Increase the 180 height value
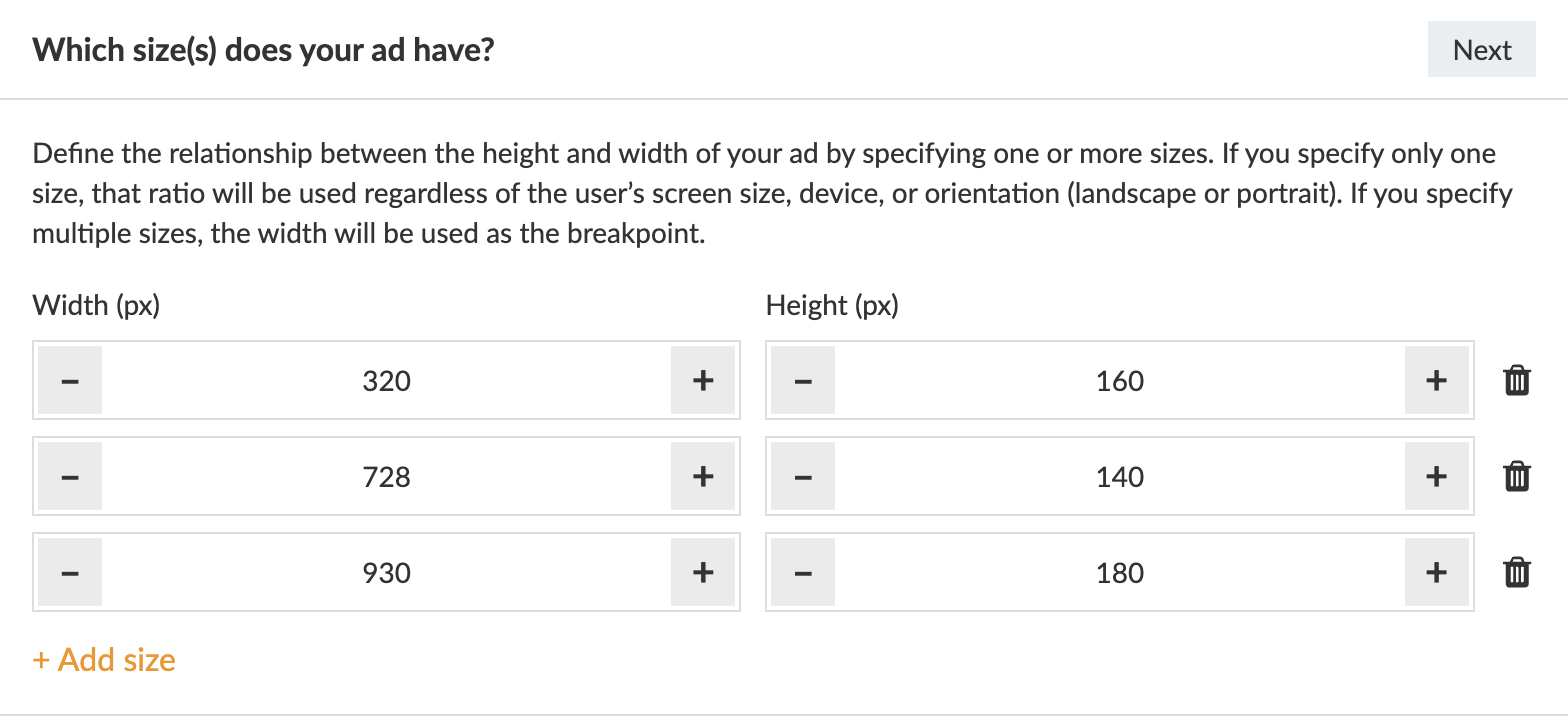The height and width of the screenshot is (716, 1568). 1436,572
